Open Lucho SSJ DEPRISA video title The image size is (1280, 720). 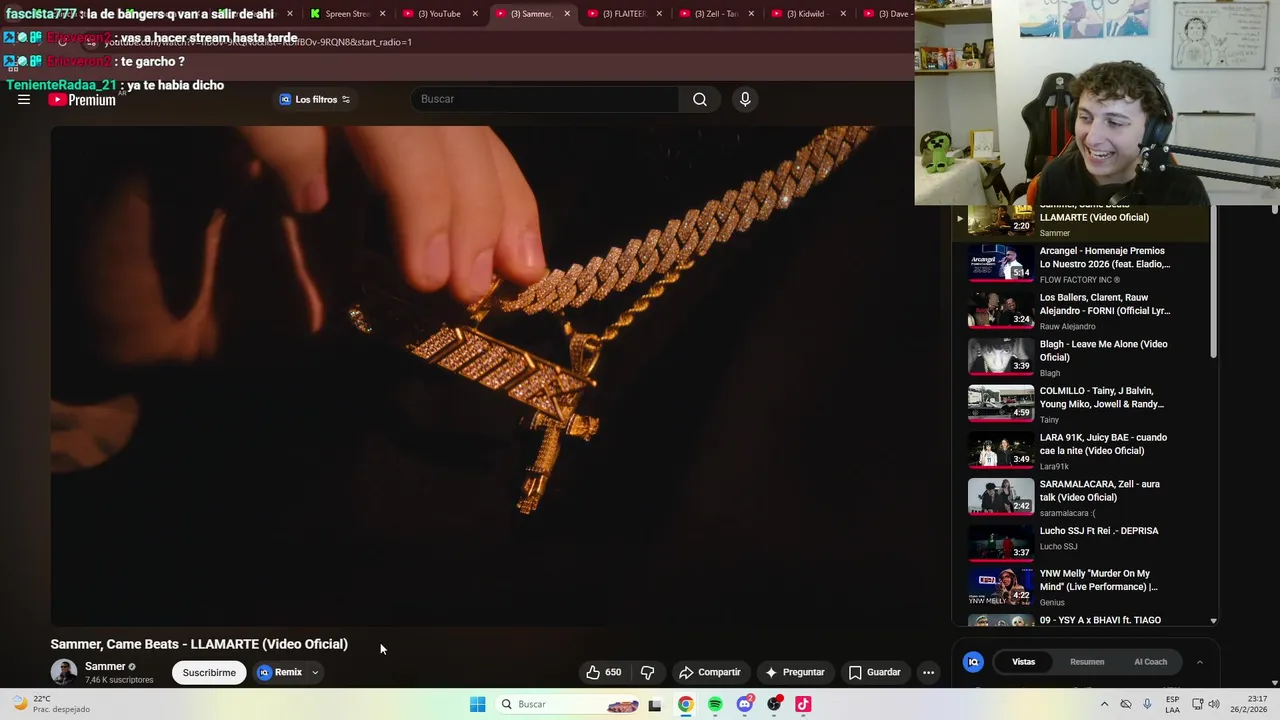[1099, 531]
